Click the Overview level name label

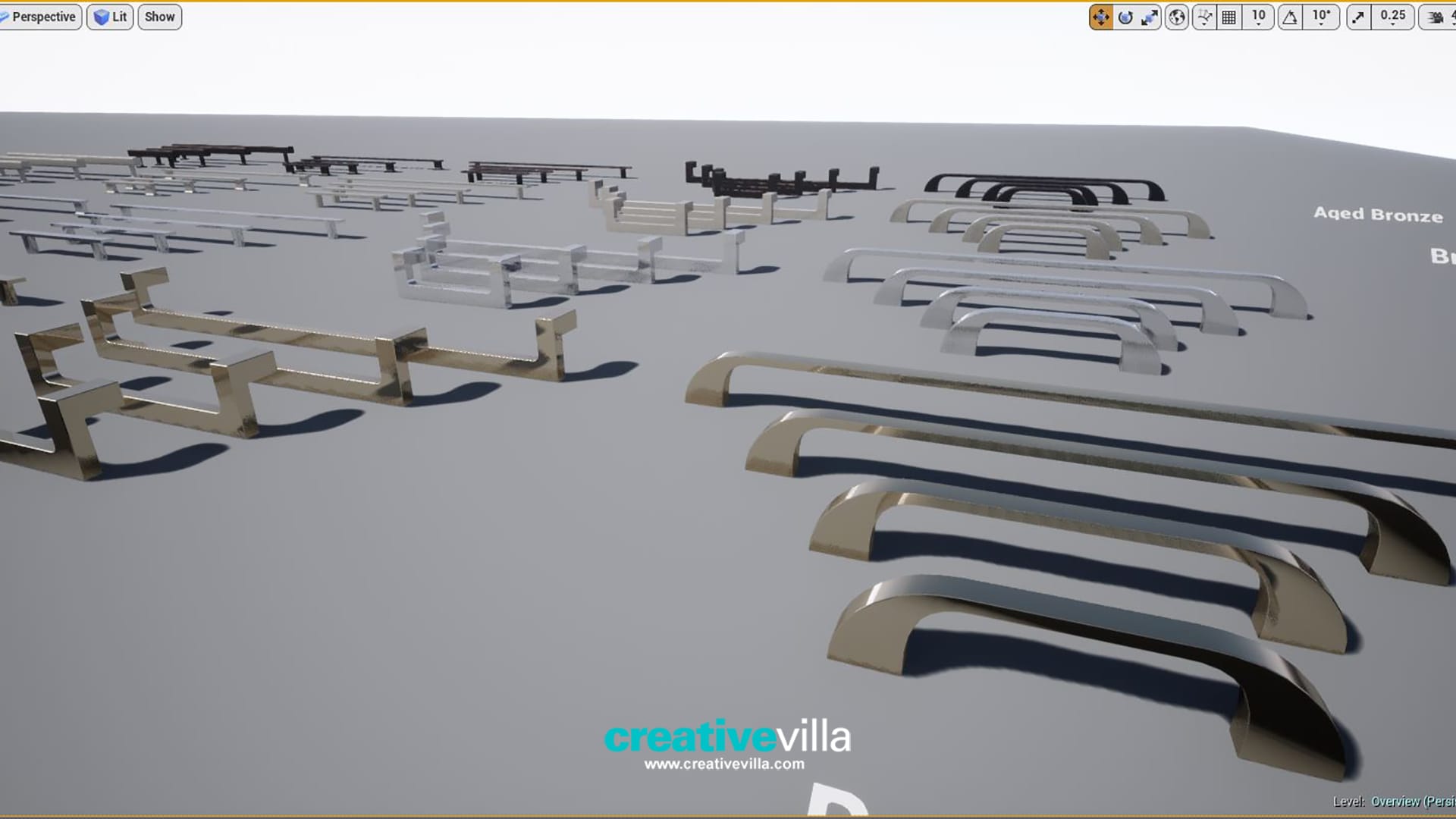[1395, 802]
